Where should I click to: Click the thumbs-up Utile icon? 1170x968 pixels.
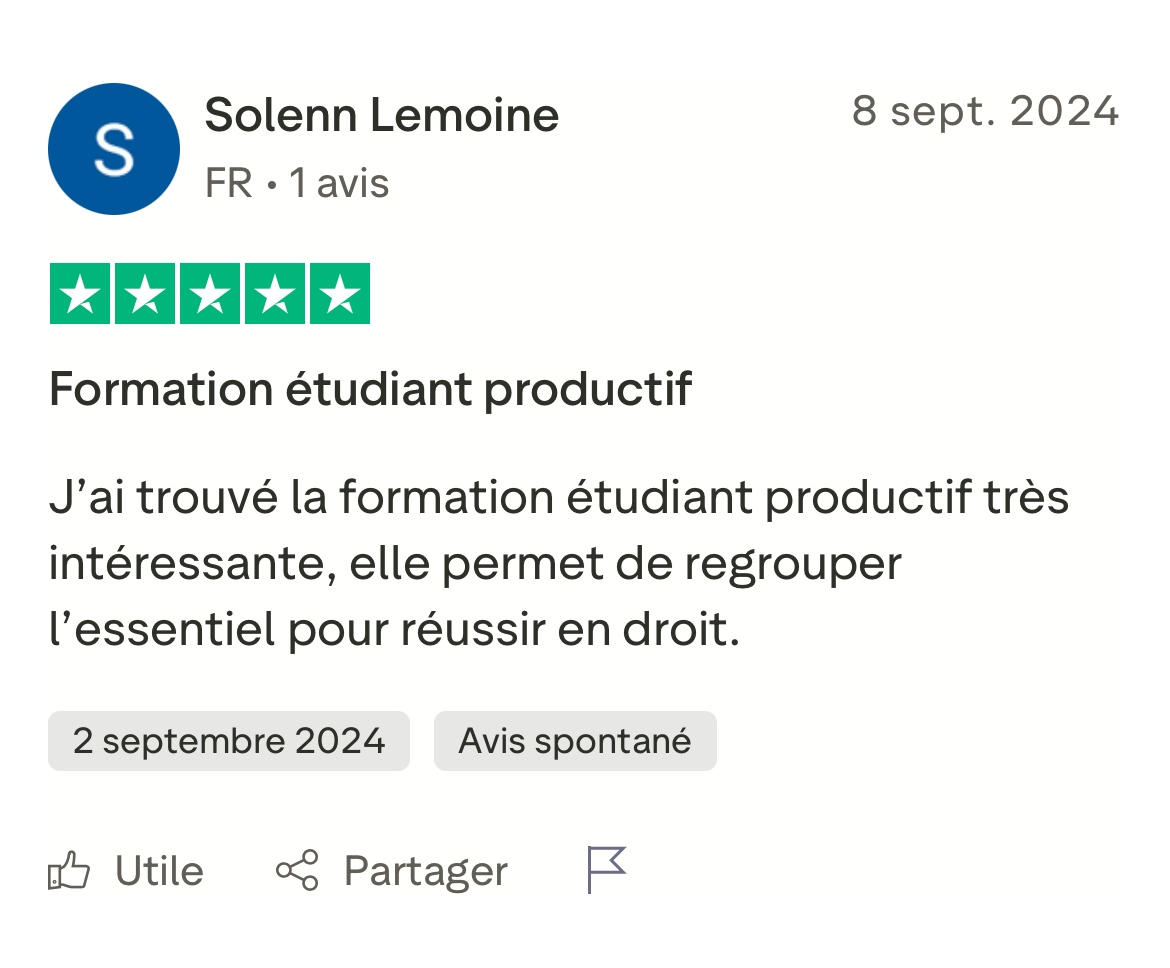[x=69, y=870]
